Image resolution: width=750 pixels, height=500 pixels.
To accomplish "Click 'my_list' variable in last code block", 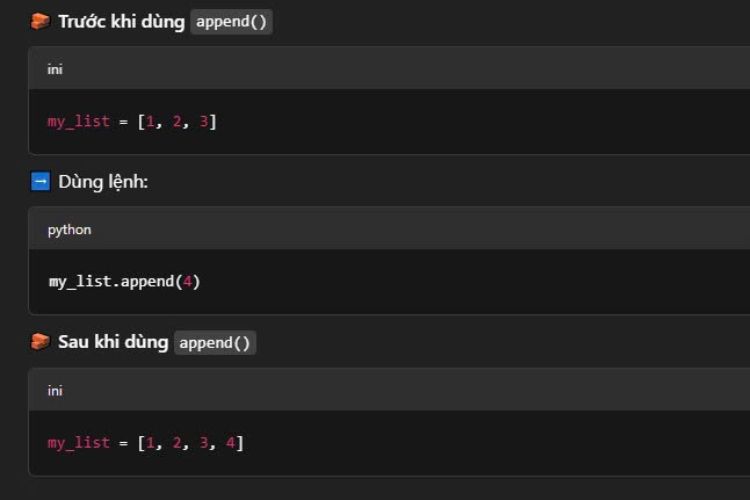I will pos(79,443).
